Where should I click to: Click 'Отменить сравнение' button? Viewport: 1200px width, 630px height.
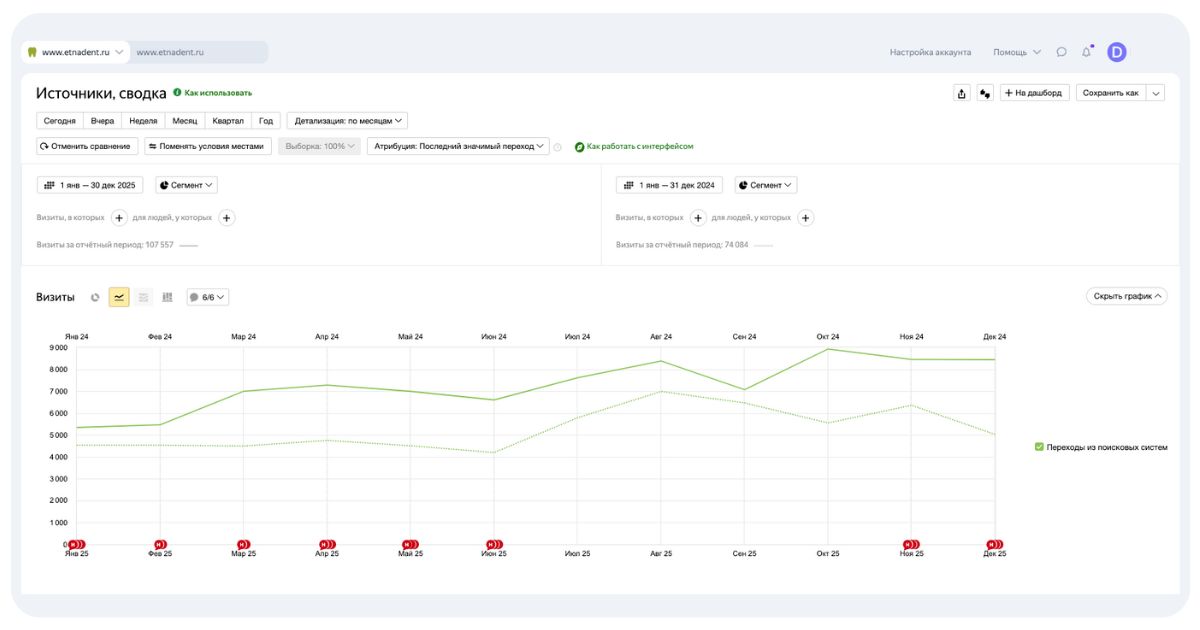pyautogui.click(x=85, y=146)
